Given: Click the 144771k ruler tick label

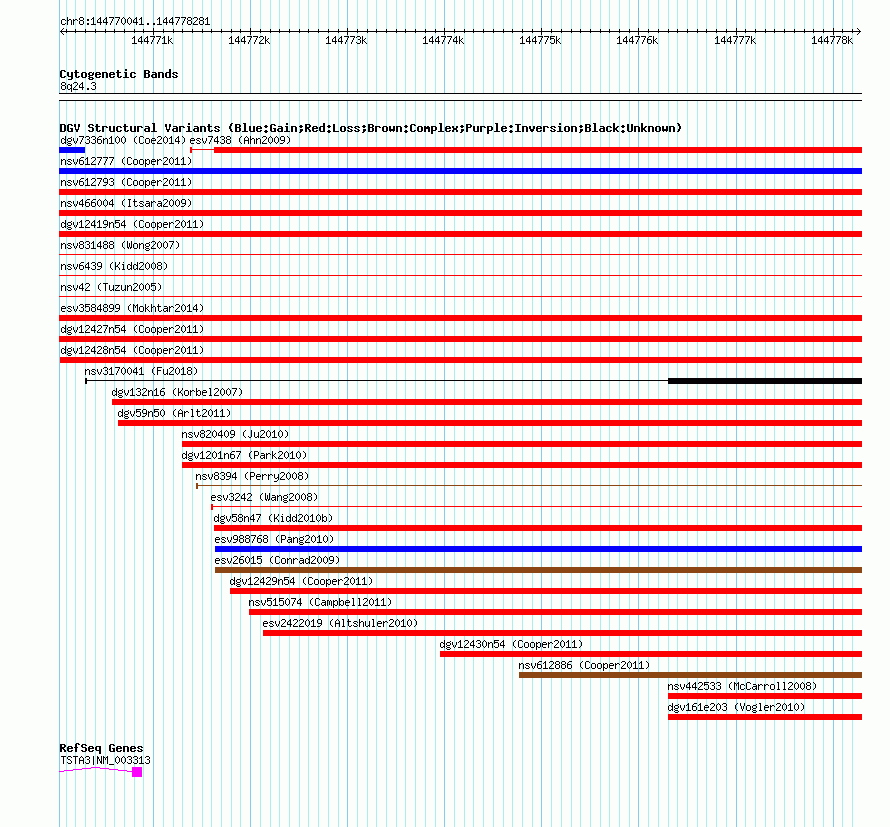Looking at the screenshot, I should pos(152,40).
